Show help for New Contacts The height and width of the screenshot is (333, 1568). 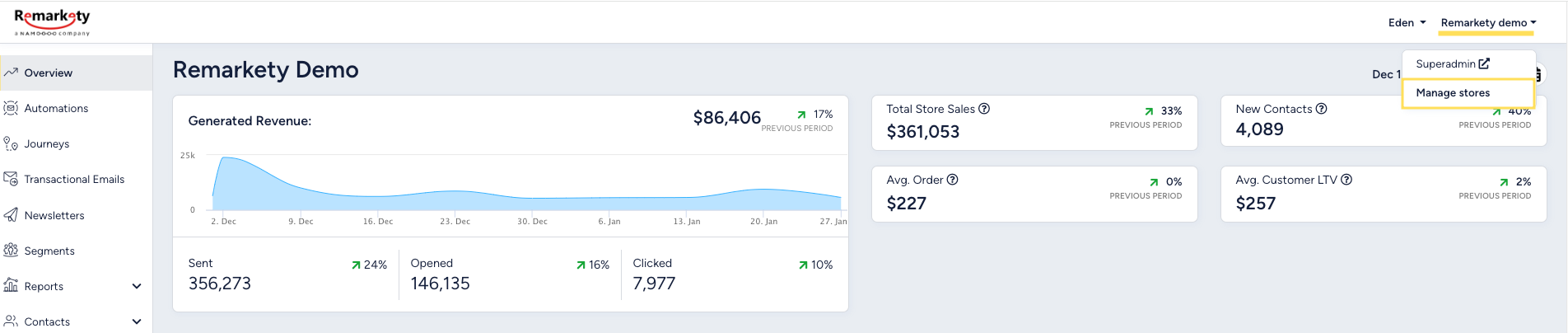point(1321,109)
